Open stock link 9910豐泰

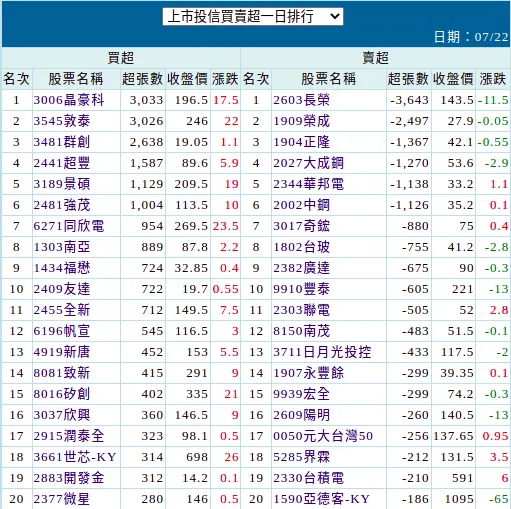click(x=301, y=289)
